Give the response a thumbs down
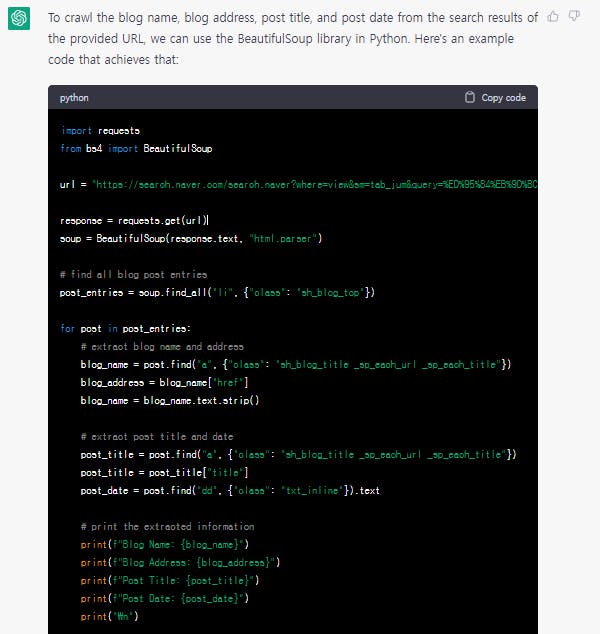This screenshot has height=634, width=600. 574,17
